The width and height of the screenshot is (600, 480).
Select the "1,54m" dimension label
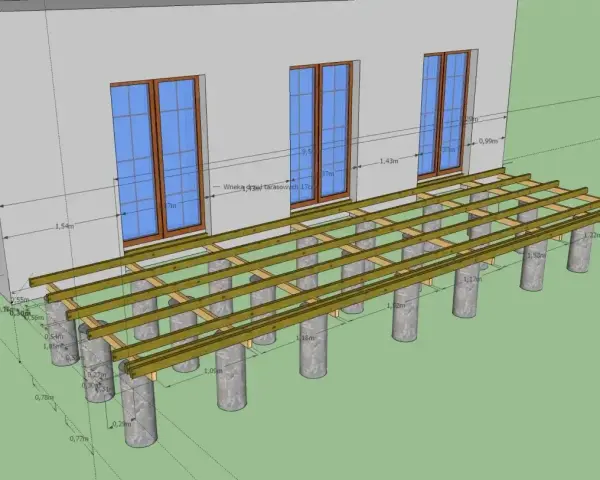point(65,226)
